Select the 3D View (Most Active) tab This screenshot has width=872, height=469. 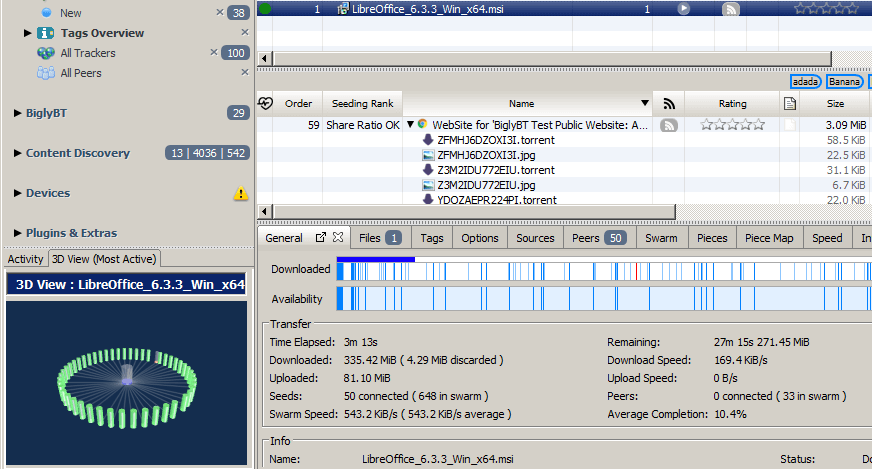click(104, 259)
